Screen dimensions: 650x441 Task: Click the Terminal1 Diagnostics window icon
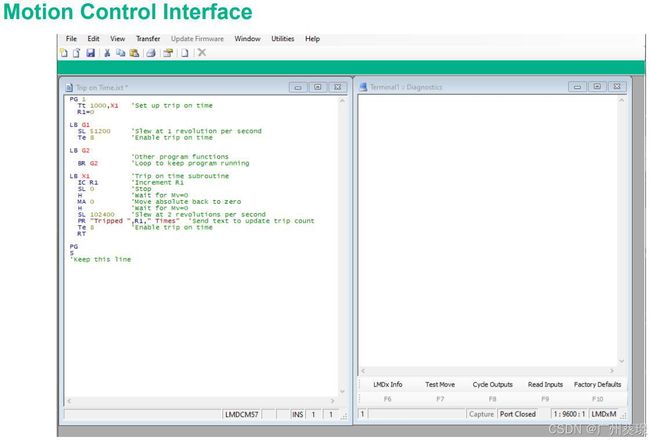pos(363,87)
